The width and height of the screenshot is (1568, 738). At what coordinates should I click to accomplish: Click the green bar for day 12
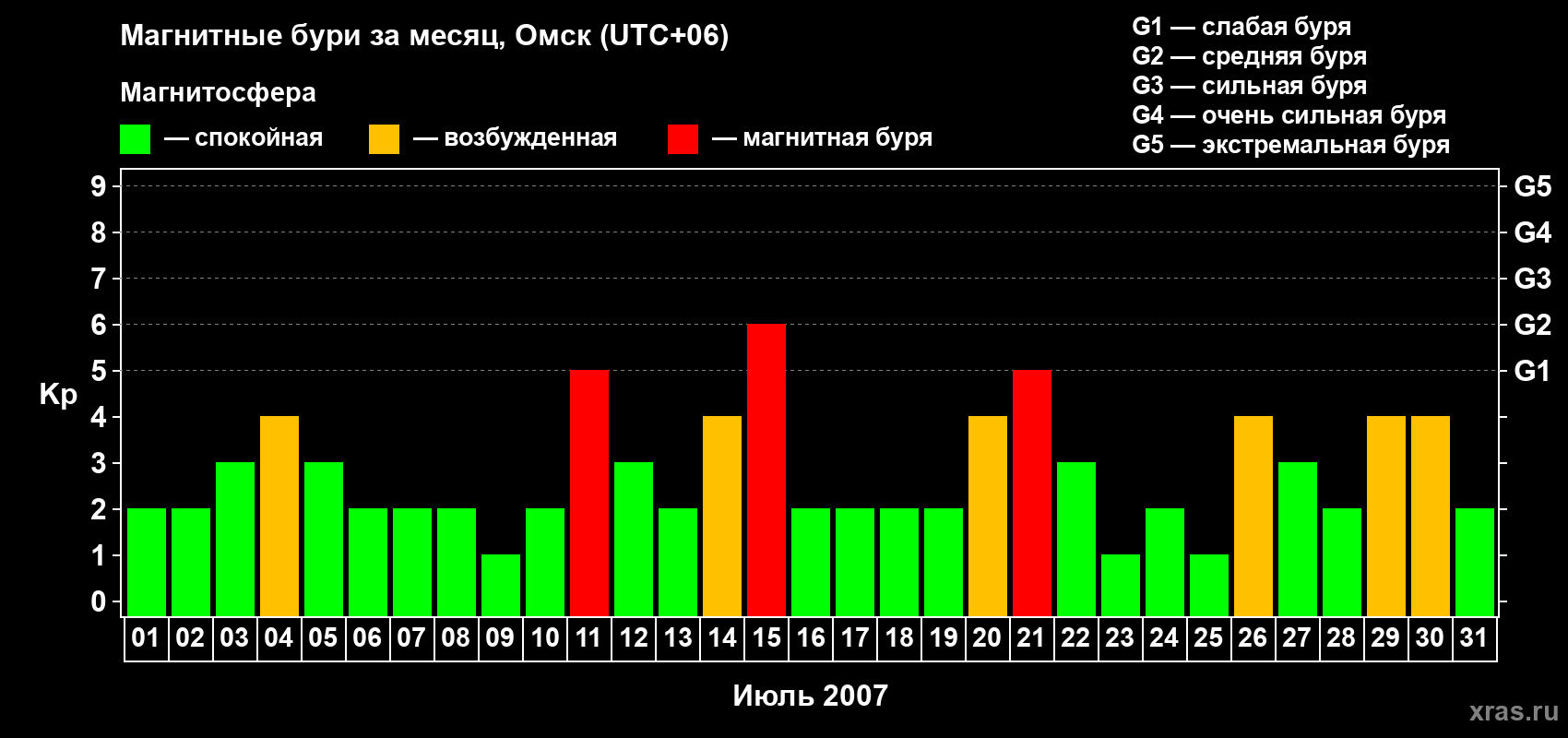634,539
